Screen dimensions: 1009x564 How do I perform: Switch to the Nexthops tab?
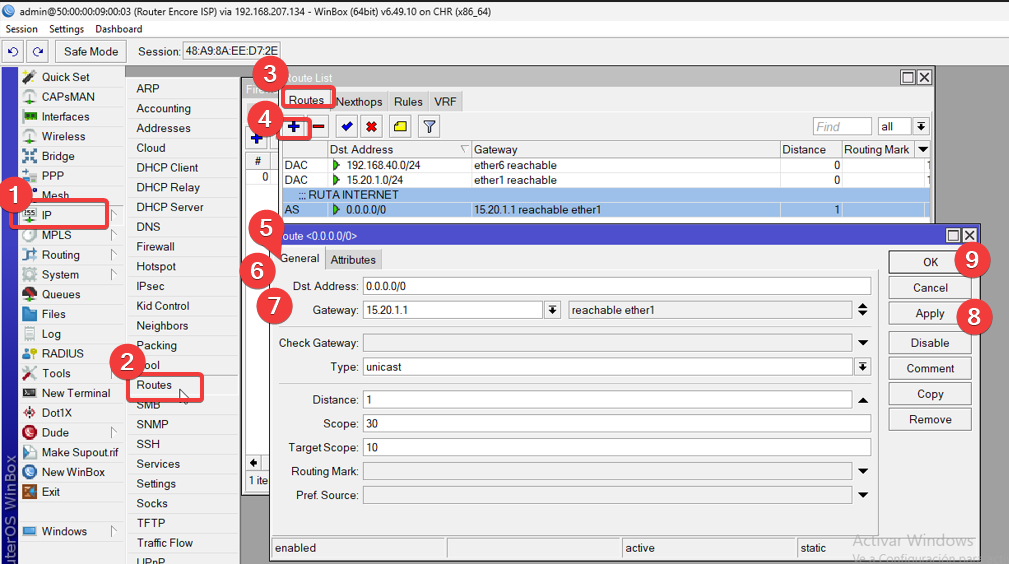click(x=359, y=102)
